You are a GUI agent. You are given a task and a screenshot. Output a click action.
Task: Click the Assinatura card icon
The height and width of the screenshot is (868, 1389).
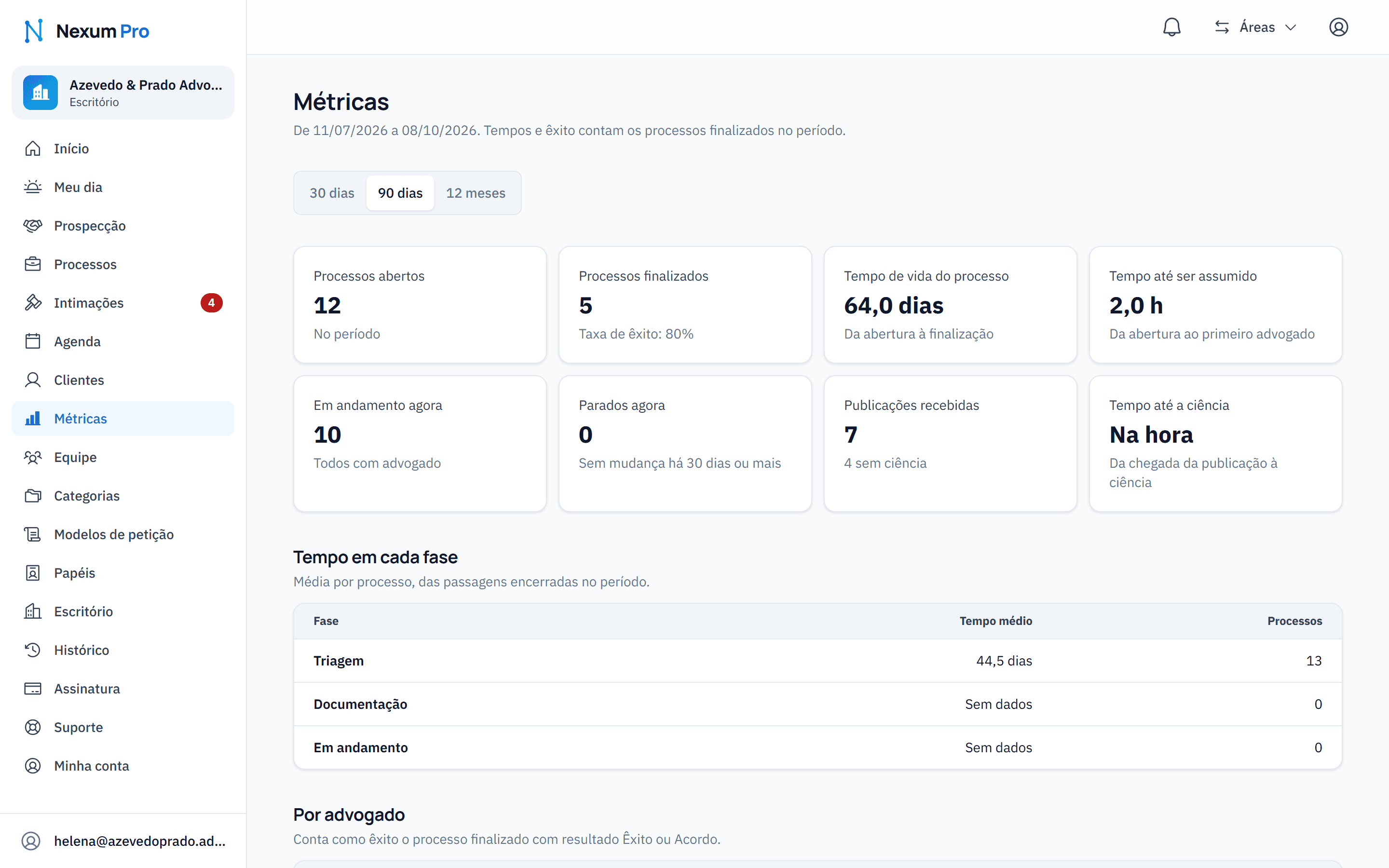33,688
